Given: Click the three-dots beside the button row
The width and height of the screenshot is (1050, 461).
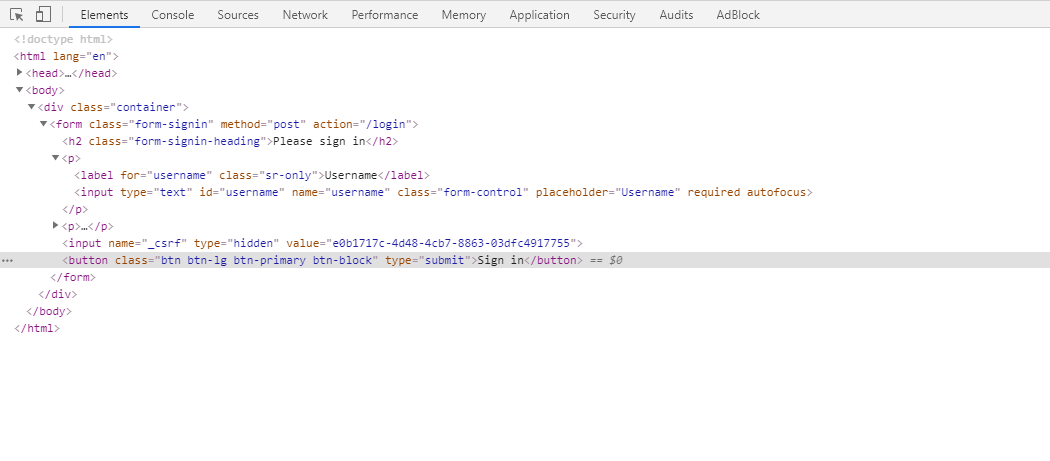Looking at the screenshot, I should pos(7,260).
